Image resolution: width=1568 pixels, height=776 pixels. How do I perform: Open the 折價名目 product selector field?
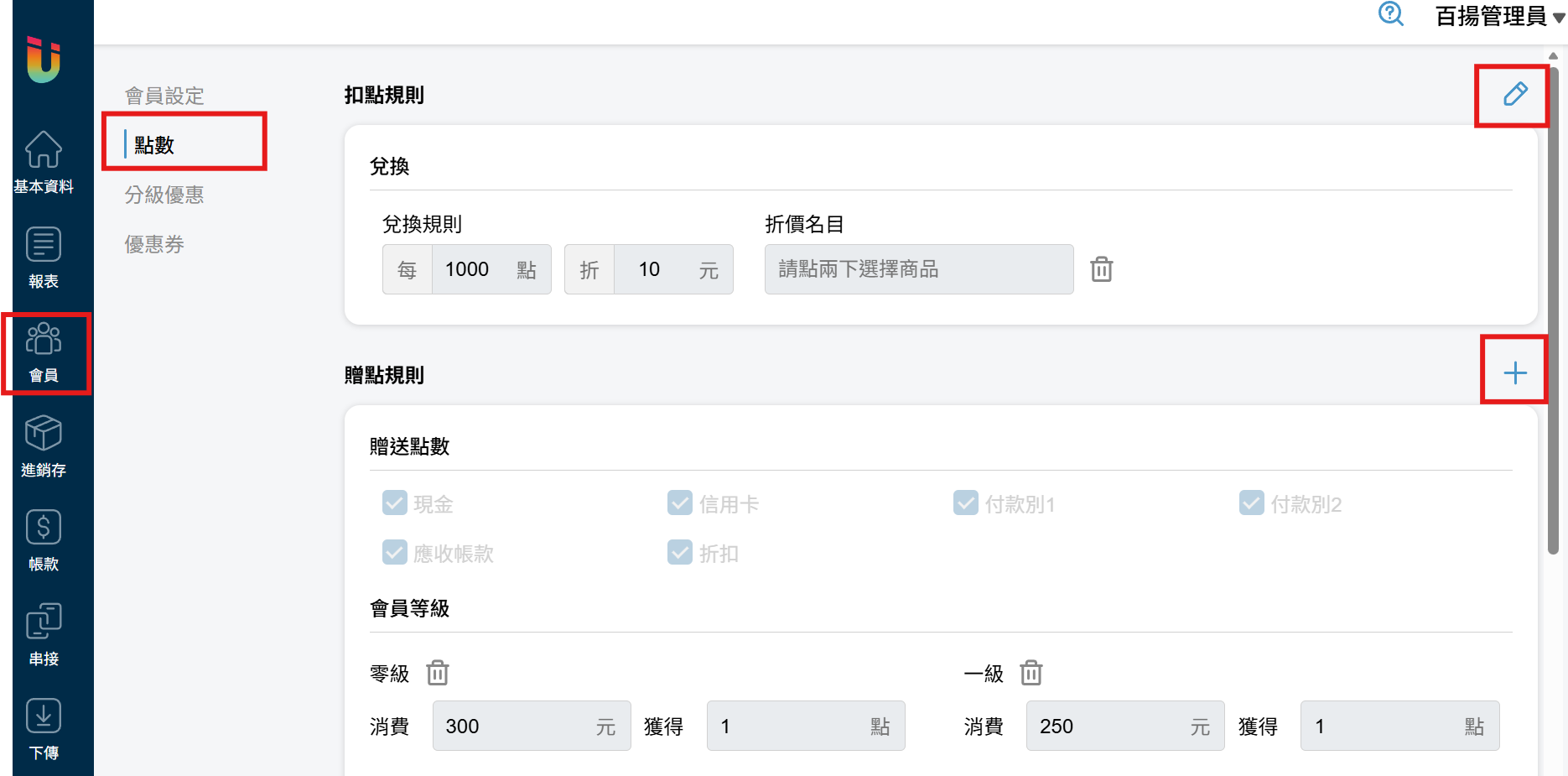click(x=918, y=269)
